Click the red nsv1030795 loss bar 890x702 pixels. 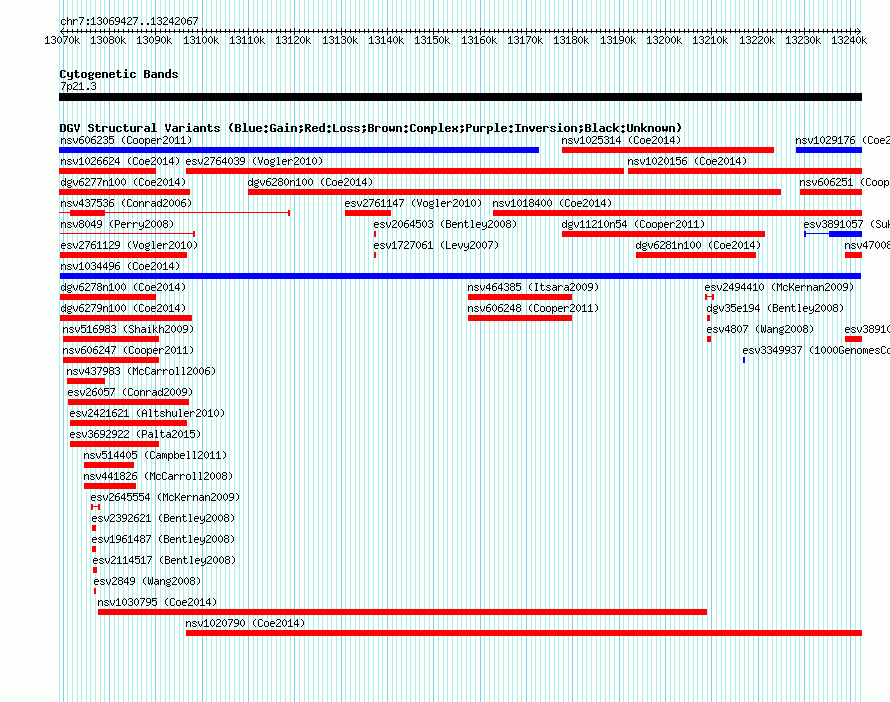pyautogui.click(x=402, y=612)
